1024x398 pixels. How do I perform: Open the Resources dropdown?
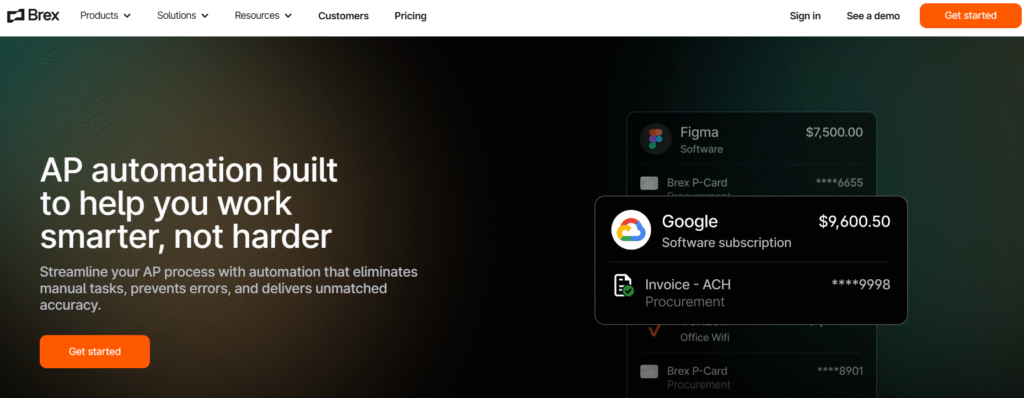(x=263, y=15)
